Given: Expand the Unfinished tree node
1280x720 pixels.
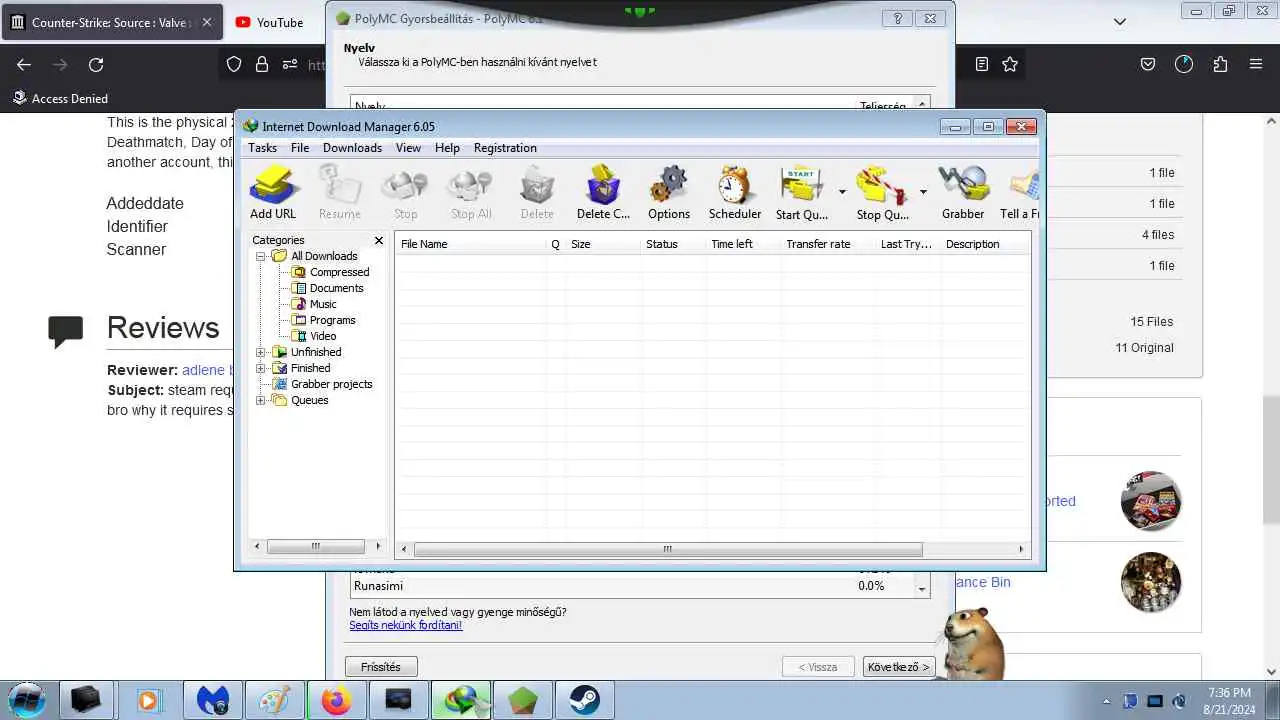Looking at the screenshot, I should point(261,352).
